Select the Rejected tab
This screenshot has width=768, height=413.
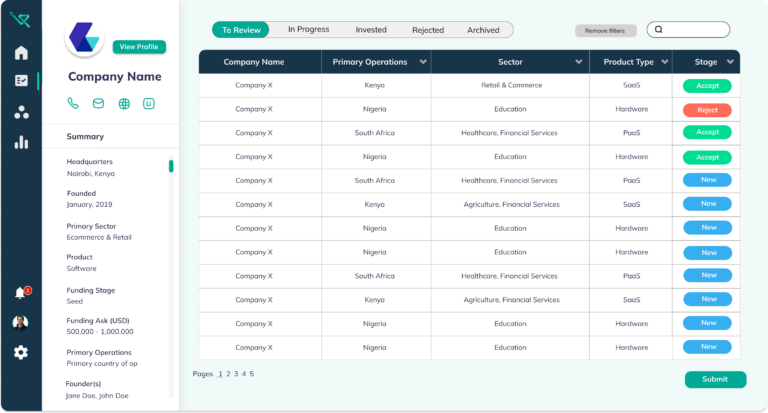click(x=428, y=30)
